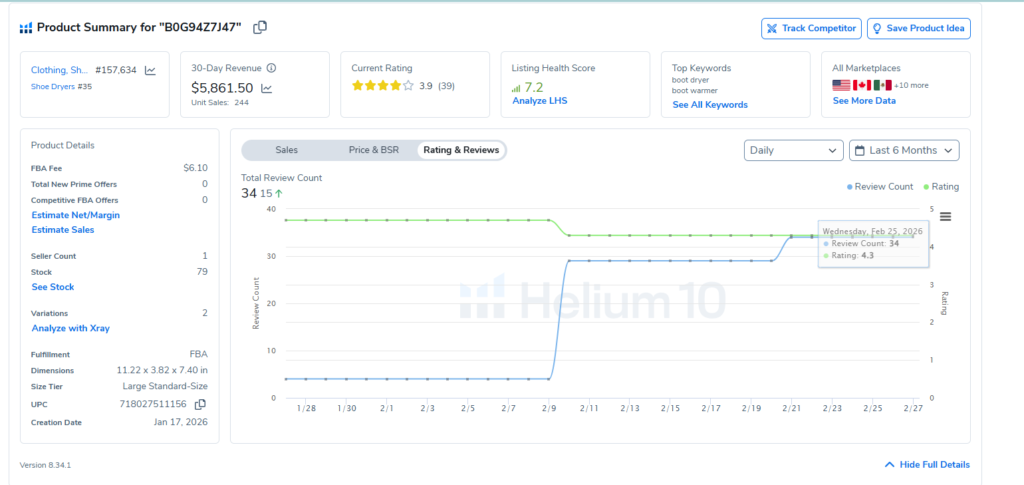Click the Track Competitor button

point(811,28)
